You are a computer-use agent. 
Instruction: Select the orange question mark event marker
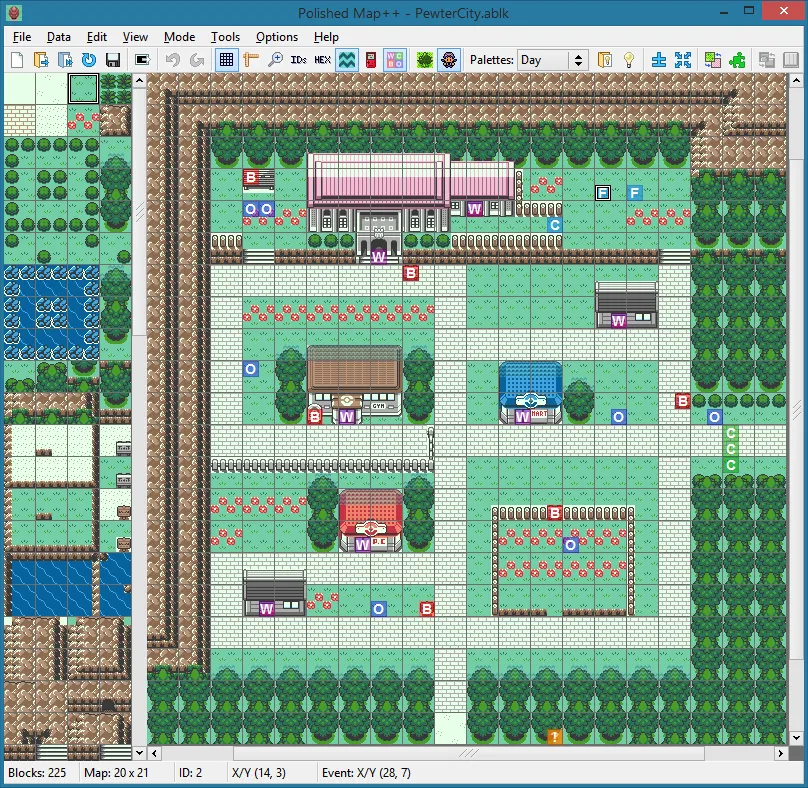coord(554,737)
